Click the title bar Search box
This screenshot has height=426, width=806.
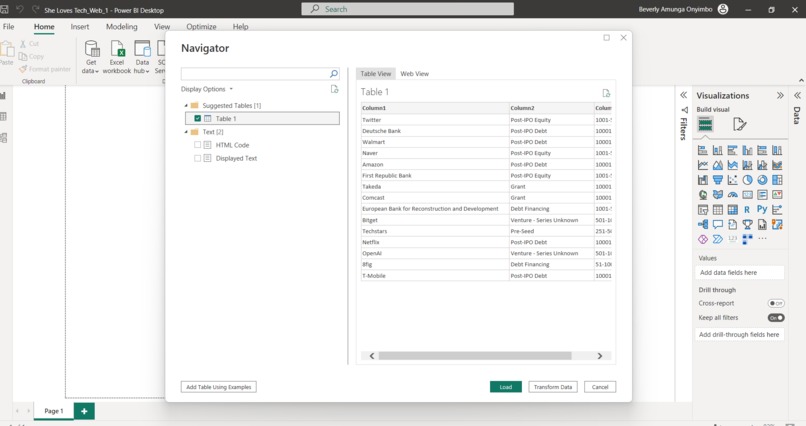[x=408, y=9]
